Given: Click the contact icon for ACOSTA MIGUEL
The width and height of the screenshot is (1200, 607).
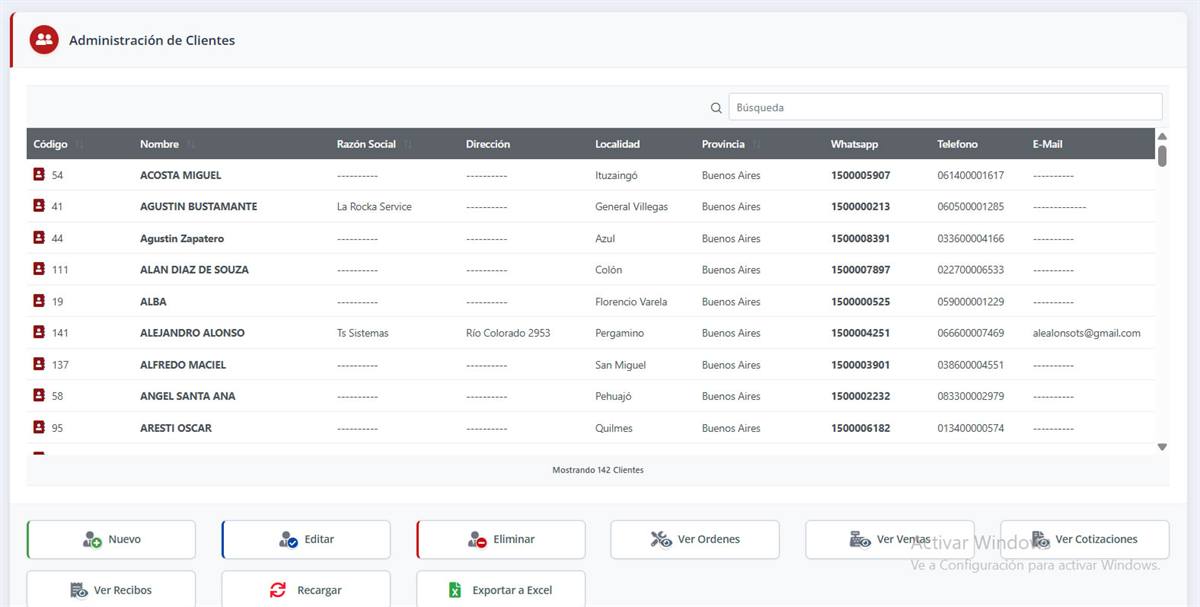Looking at the screenshot, I should (x=39, y=175).
